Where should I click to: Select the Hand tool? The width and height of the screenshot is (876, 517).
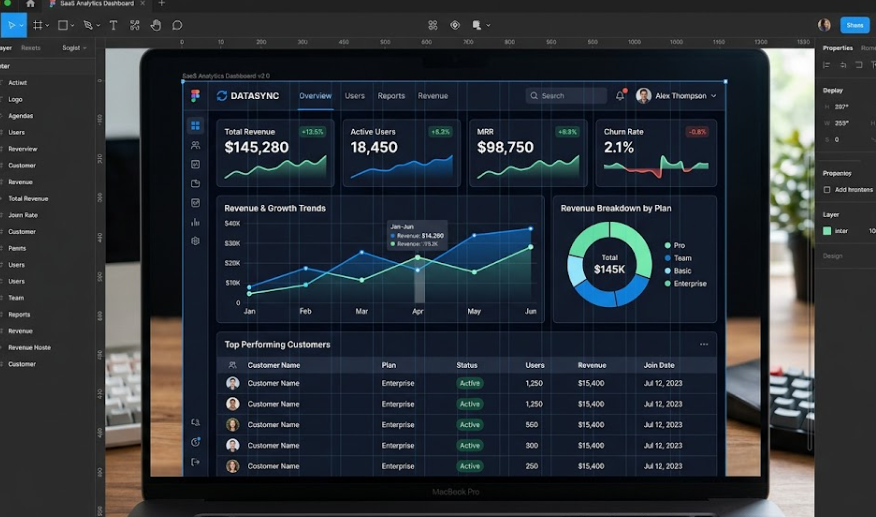[156, 25]
